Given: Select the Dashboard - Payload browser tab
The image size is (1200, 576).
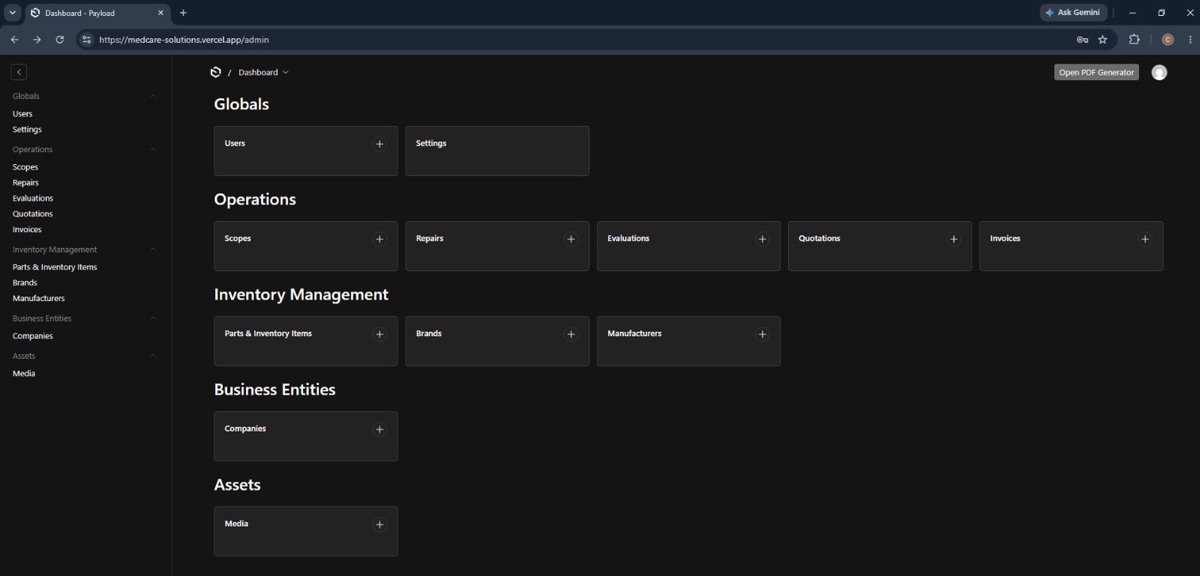Looking at the screenshot, I should tap(97, 13).
